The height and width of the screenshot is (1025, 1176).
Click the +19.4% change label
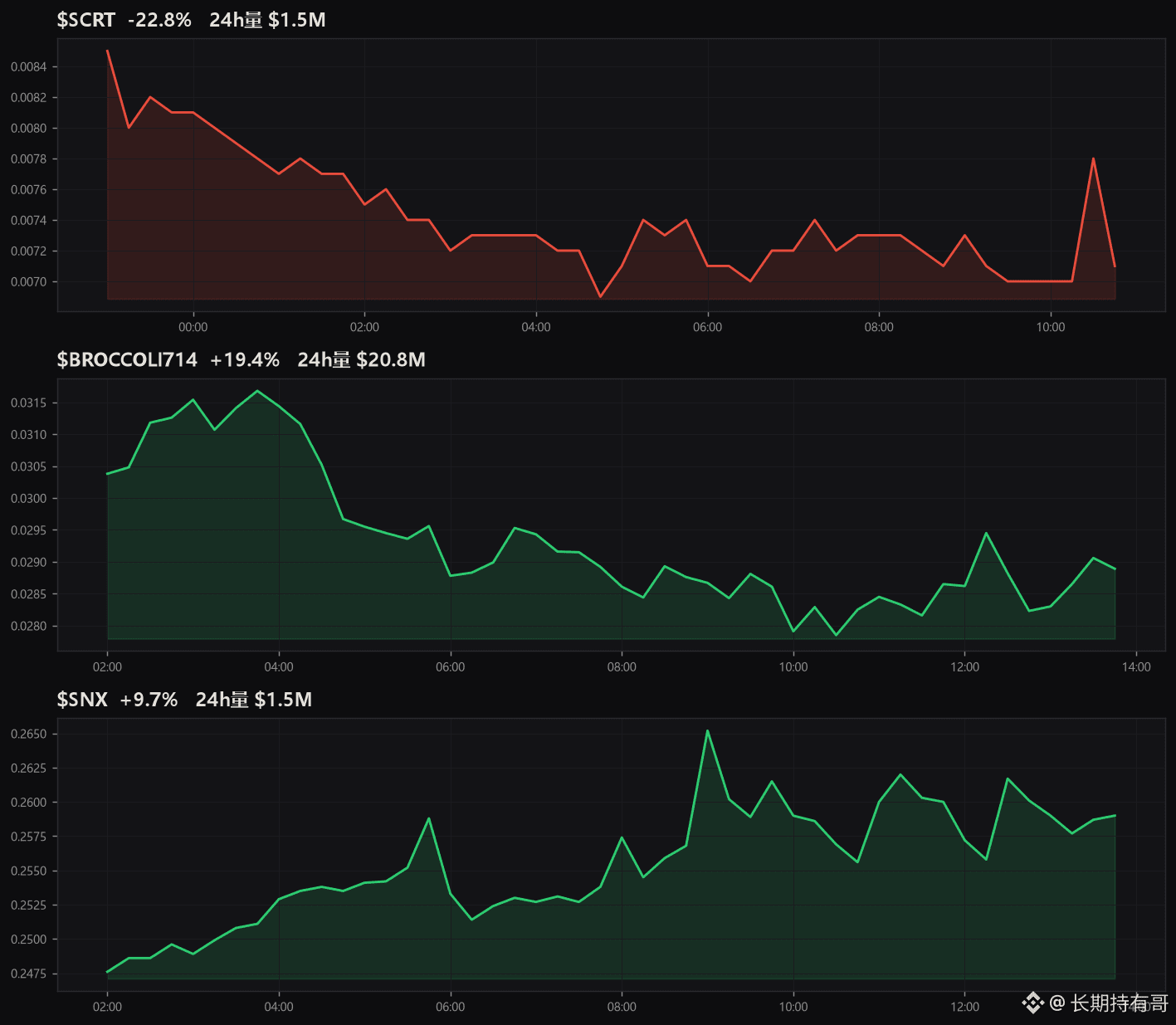245,359
